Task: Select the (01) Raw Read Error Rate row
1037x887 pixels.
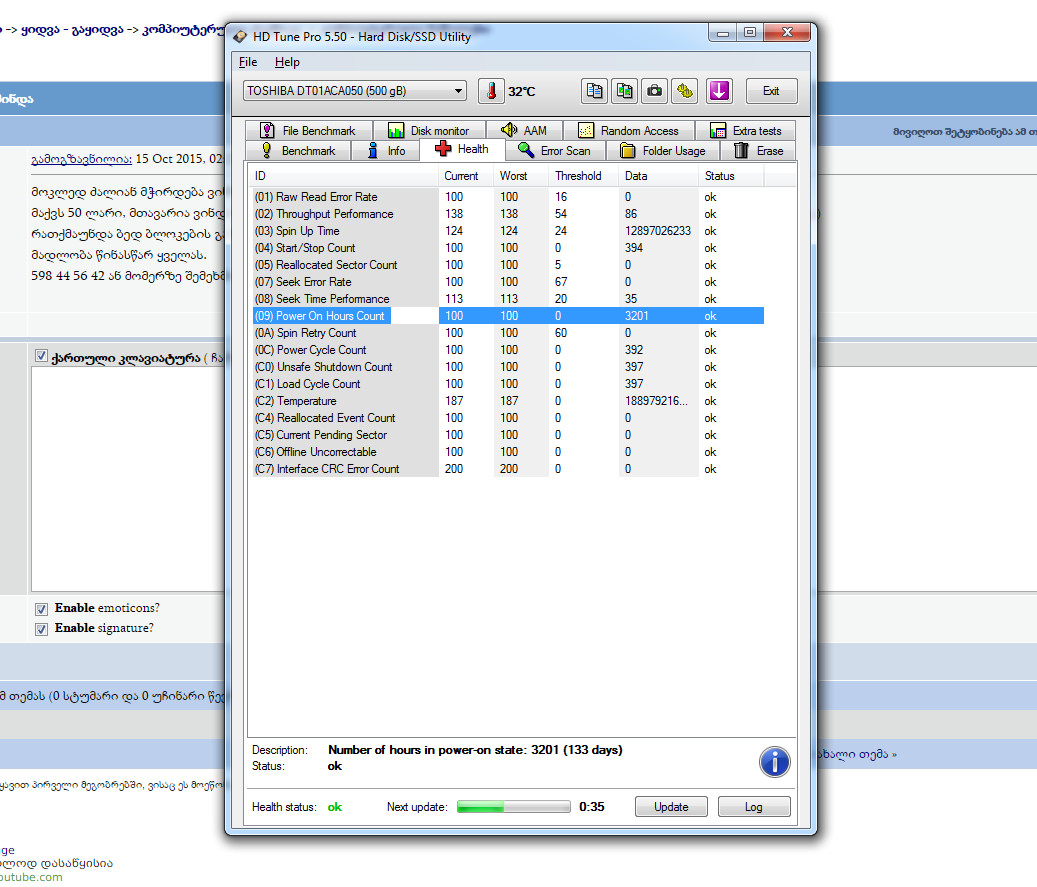Action: pyautogui.click(x=508, y=197)
